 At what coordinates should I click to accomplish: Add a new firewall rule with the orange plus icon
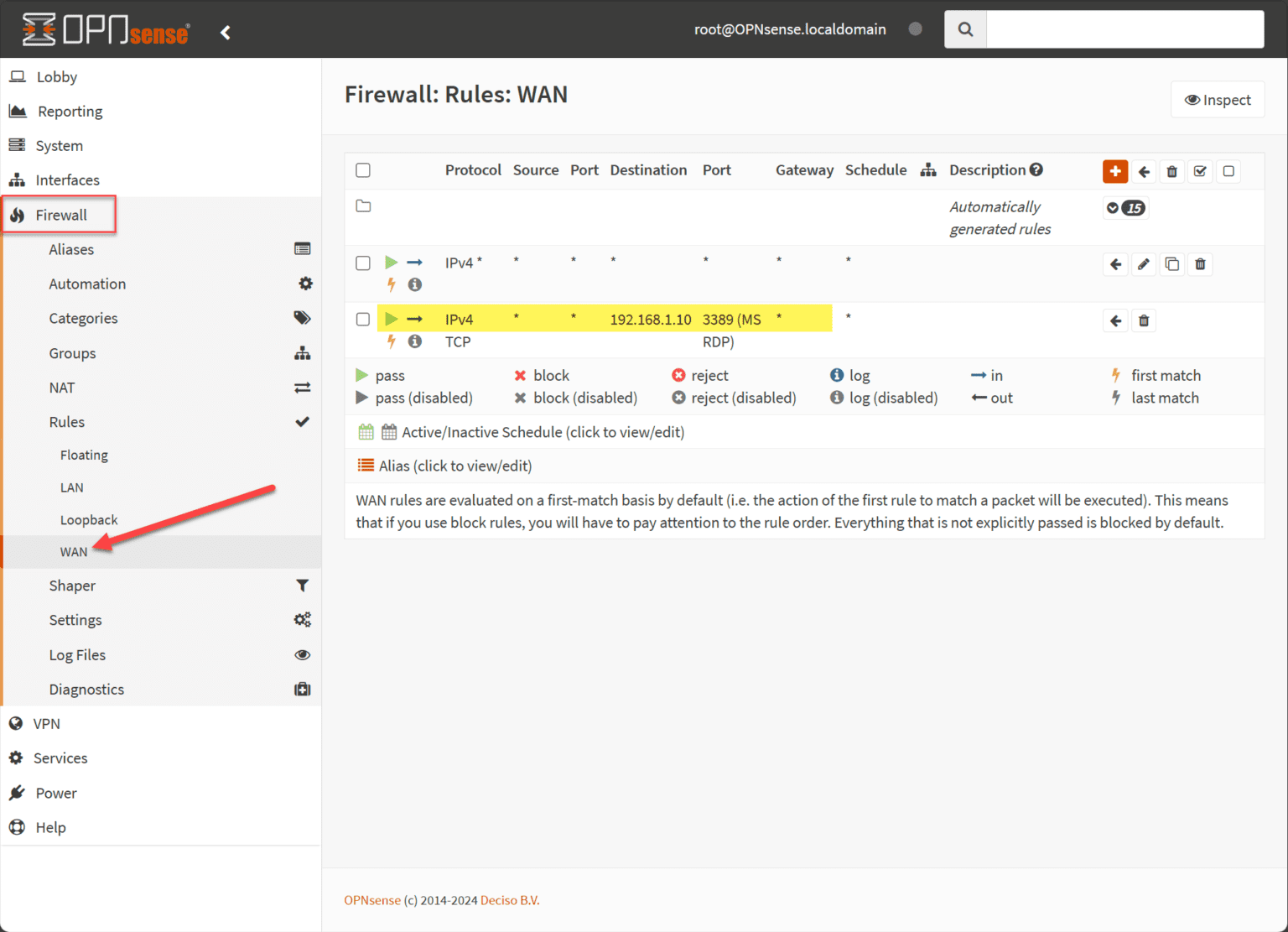1114,171
